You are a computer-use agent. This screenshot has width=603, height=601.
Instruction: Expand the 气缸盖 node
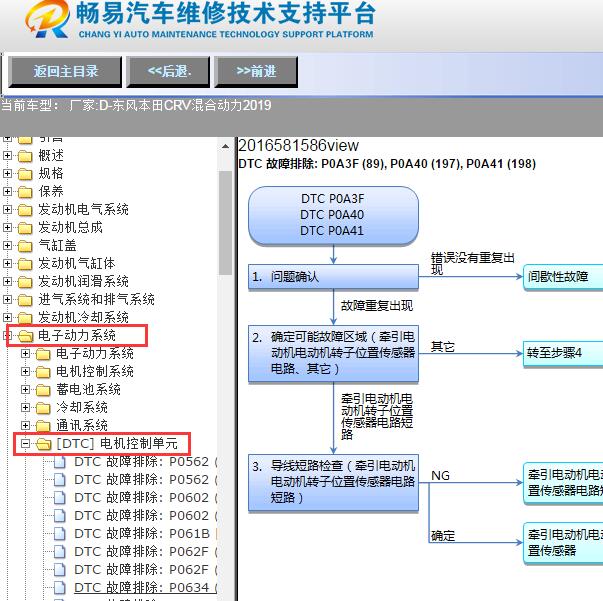(x=7, y=245)
